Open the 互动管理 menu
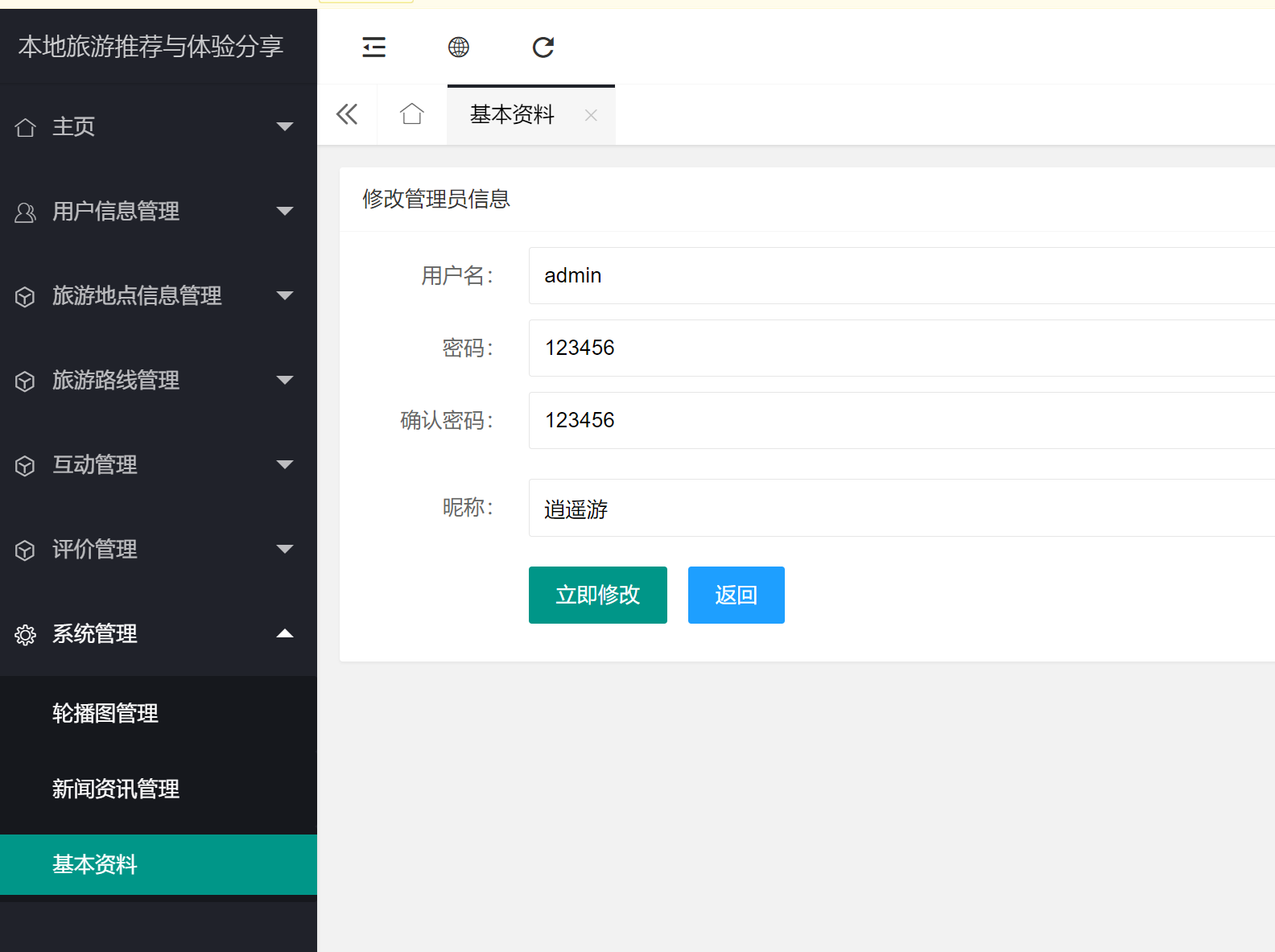1275x952 pixels. (159, 464)
